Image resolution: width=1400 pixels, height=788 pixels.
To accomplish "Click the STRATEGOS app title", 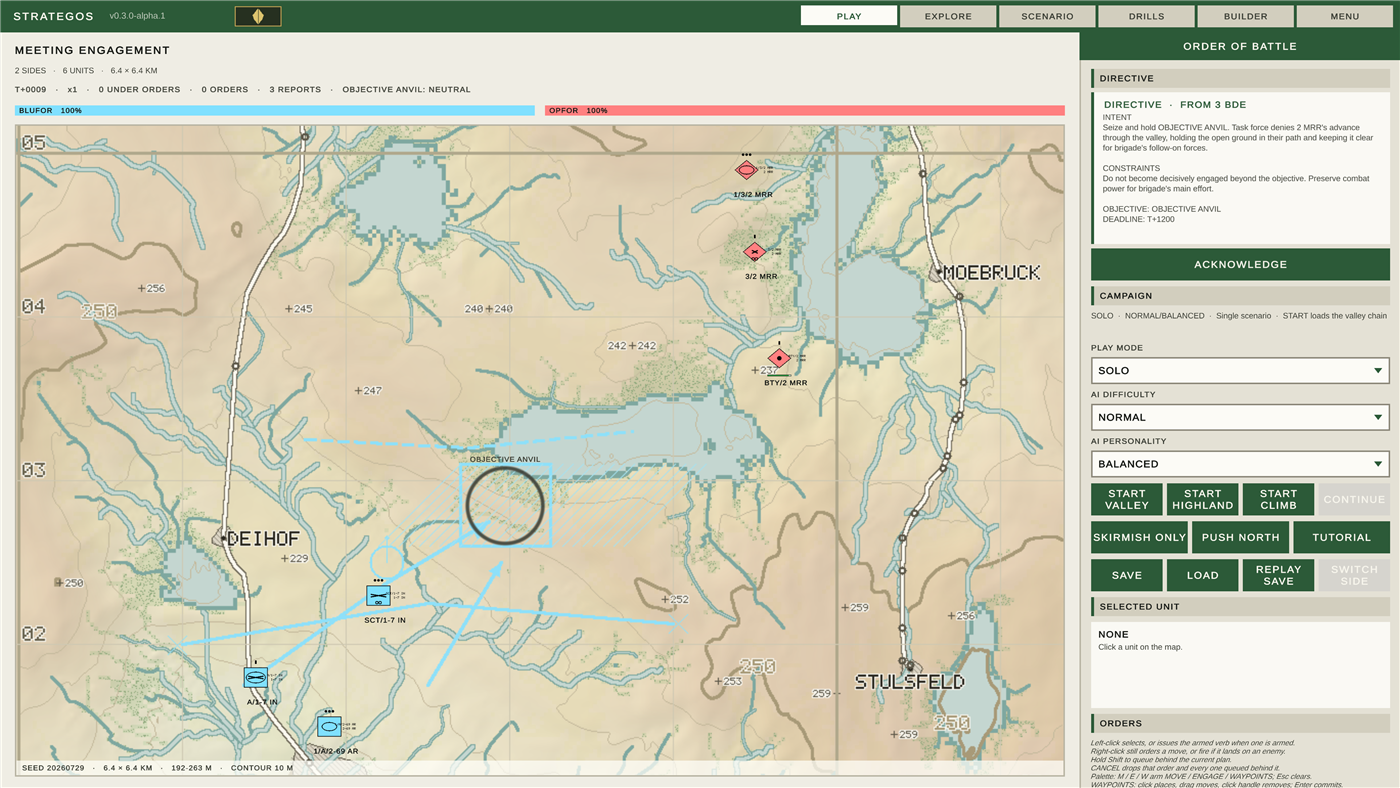I will 53,16.
